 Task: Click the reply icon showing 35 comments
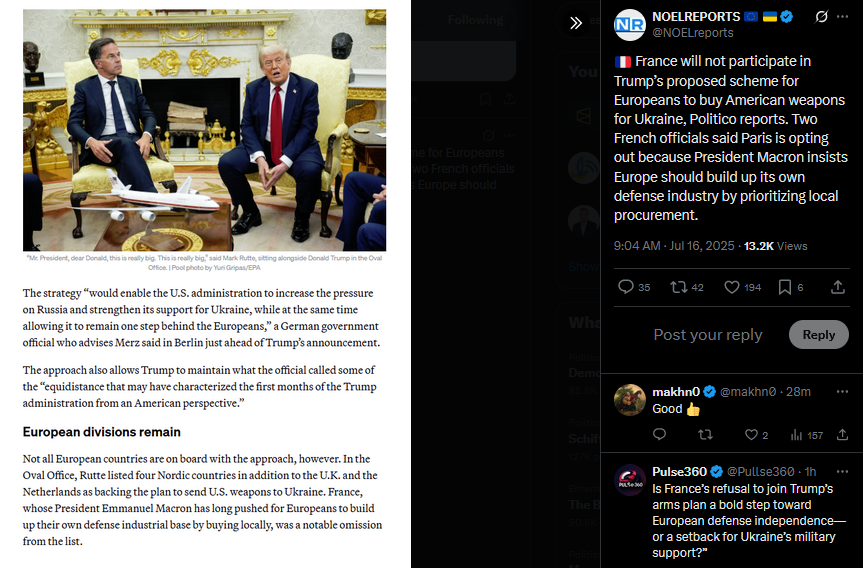coord(633,287)
